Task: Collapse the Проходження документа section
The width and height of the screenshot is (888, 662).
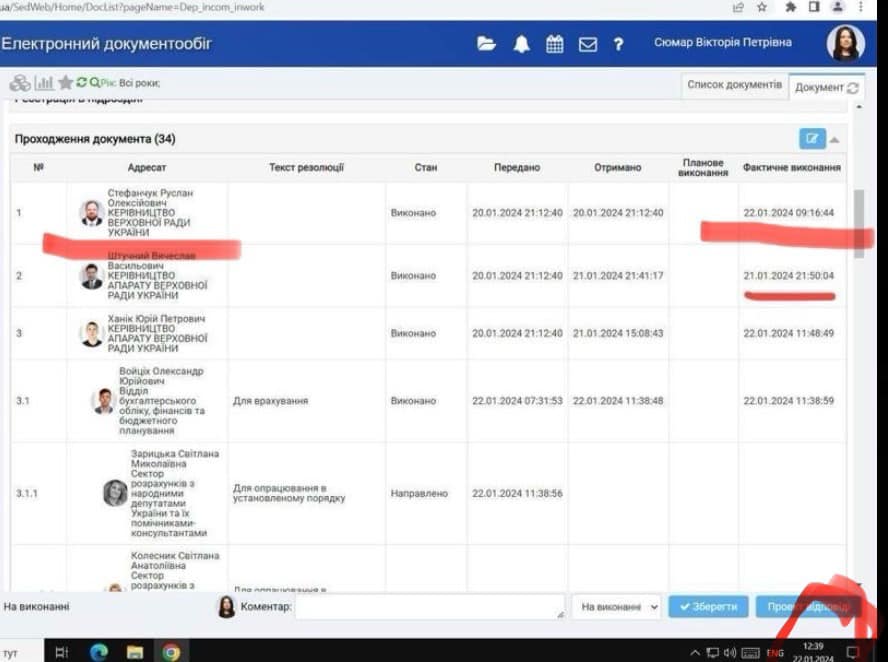Action: [834, 139]
